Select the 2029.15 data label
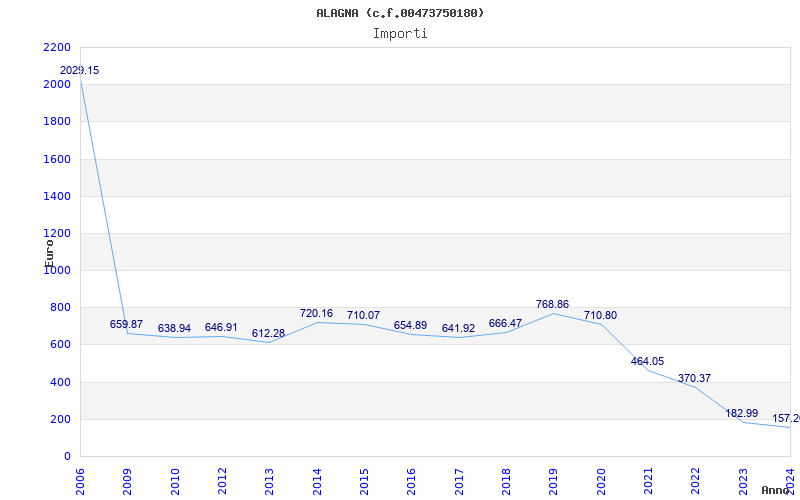Screen dimensions: 800x500 [x=80, y=70]
